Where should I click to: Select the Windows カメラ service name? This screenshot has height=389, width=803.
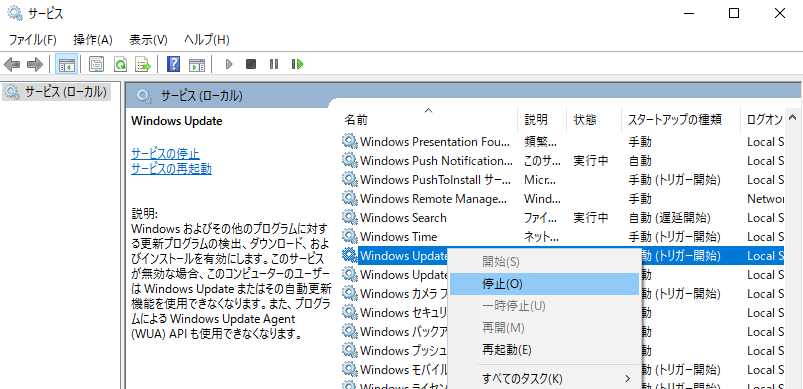[x=404, y=293]
